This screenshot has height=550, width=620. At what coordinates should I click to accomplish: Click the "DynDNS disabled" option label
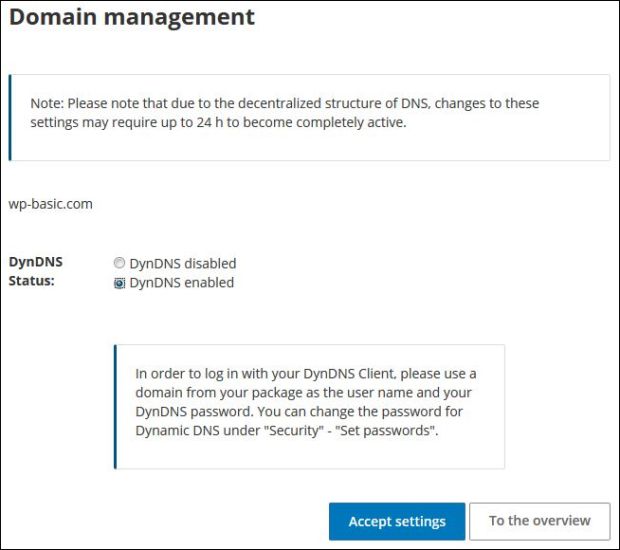point(183,264)
